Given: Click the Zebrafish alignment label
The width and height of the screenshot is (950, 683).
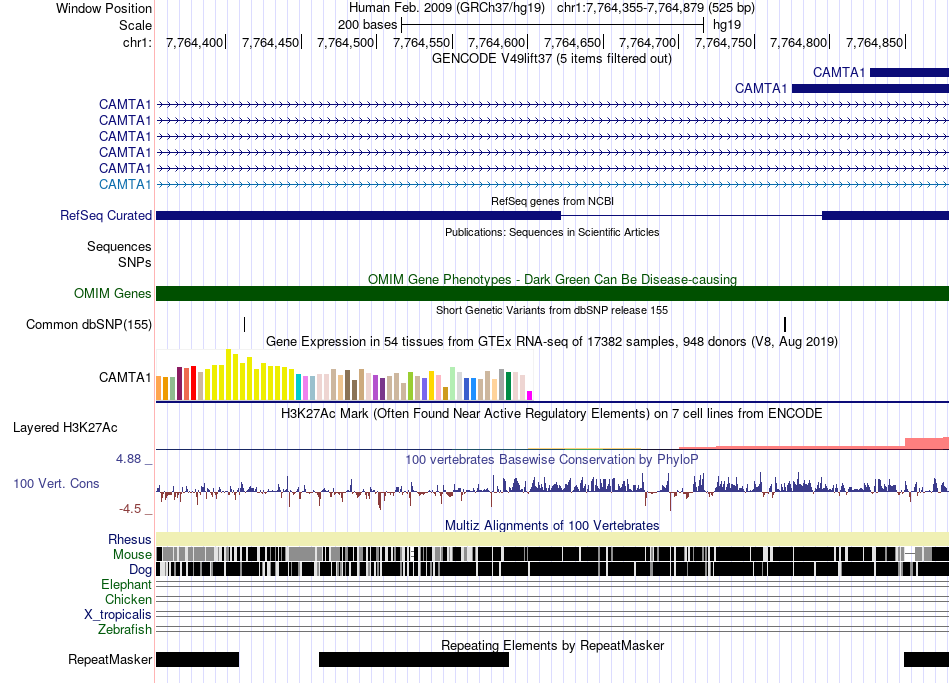Looking at the screenshot, I should [x=125, y=630].
